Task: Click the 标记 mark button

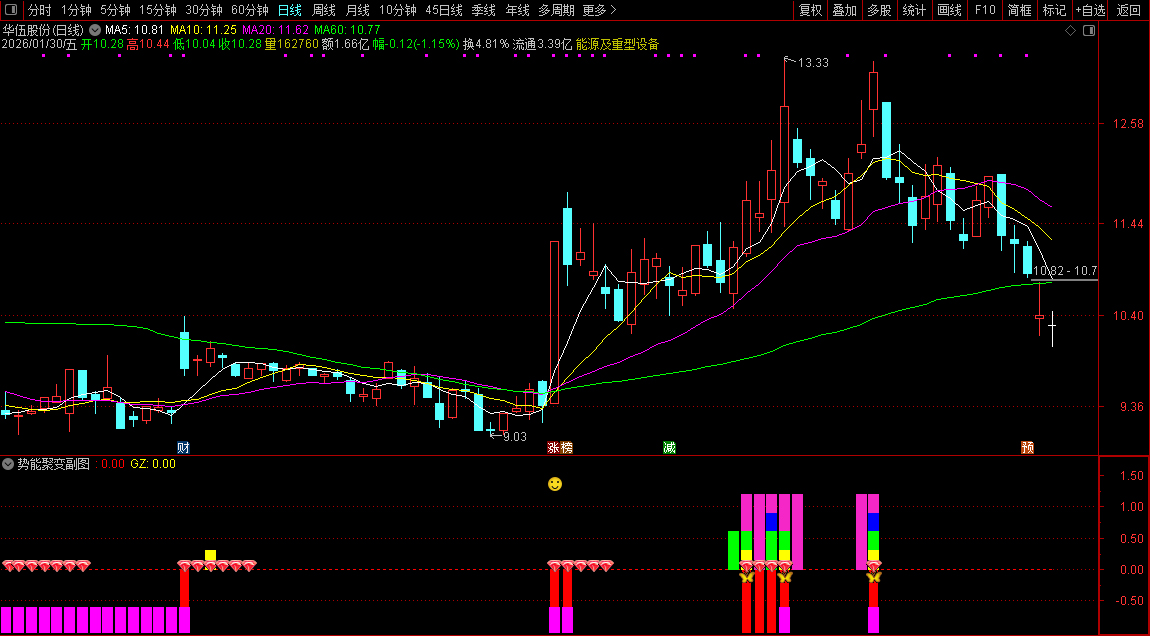Action: pos(1054,10)
